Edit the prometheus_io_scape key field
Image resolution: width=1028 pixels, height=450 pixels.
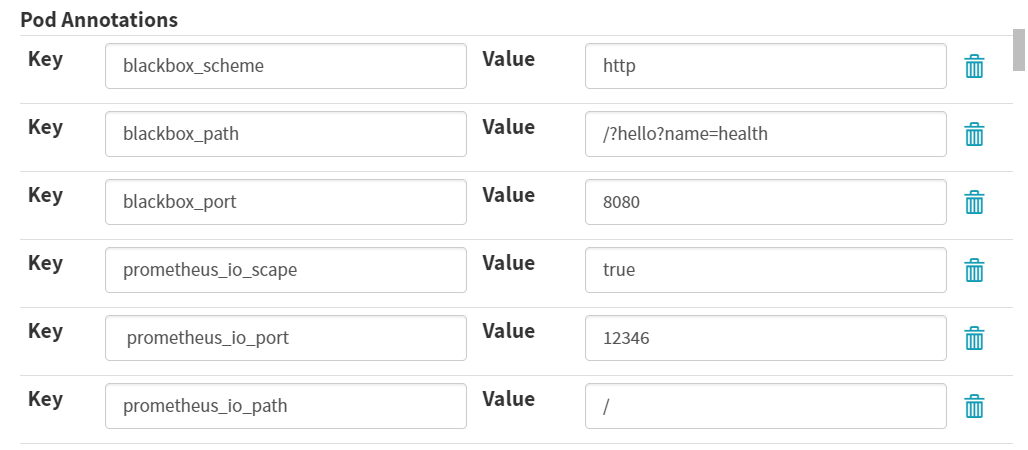click(x=286, y=270)
